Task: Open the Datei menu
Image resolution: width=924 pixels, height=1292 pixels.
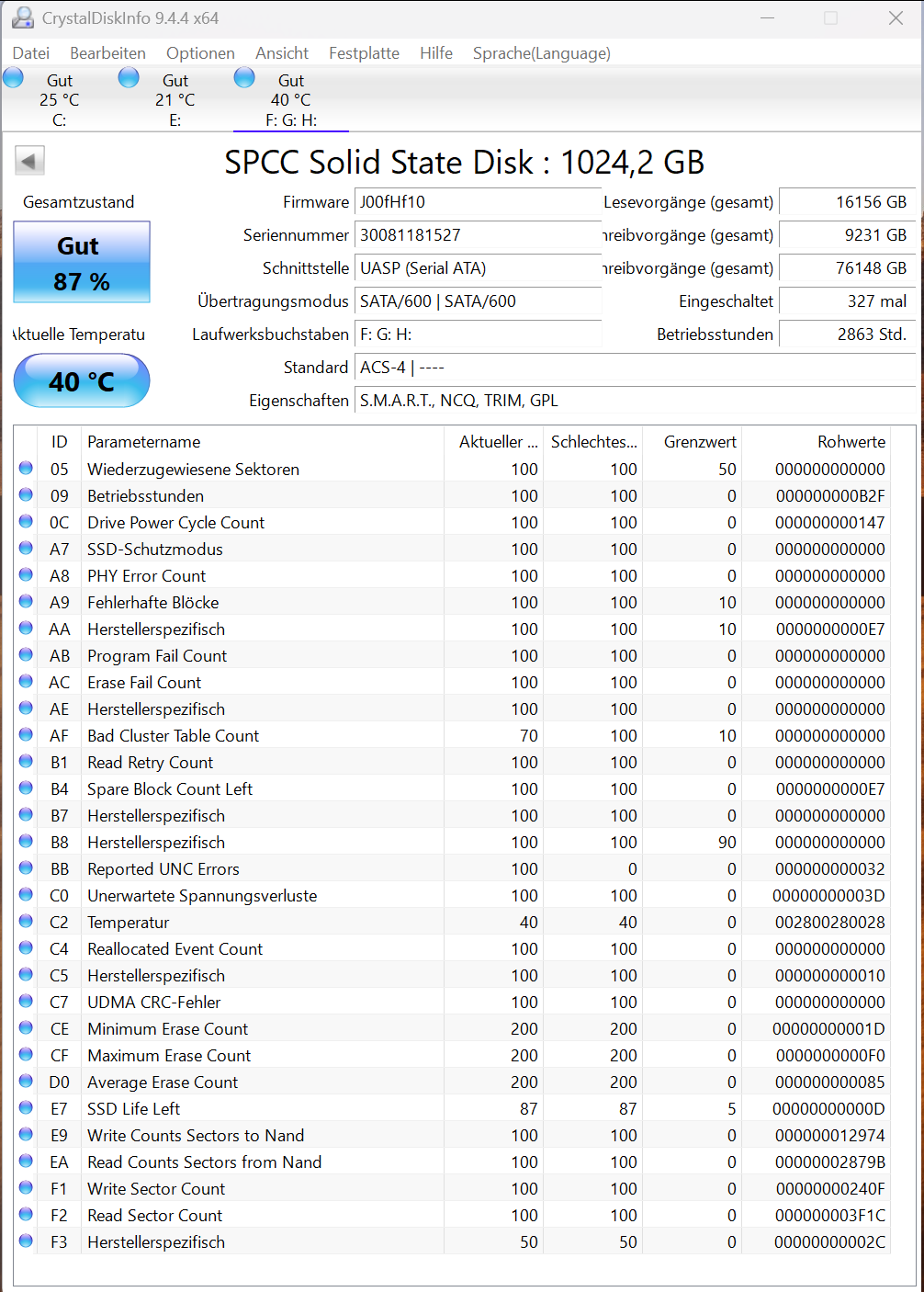Action: (31, 53)
